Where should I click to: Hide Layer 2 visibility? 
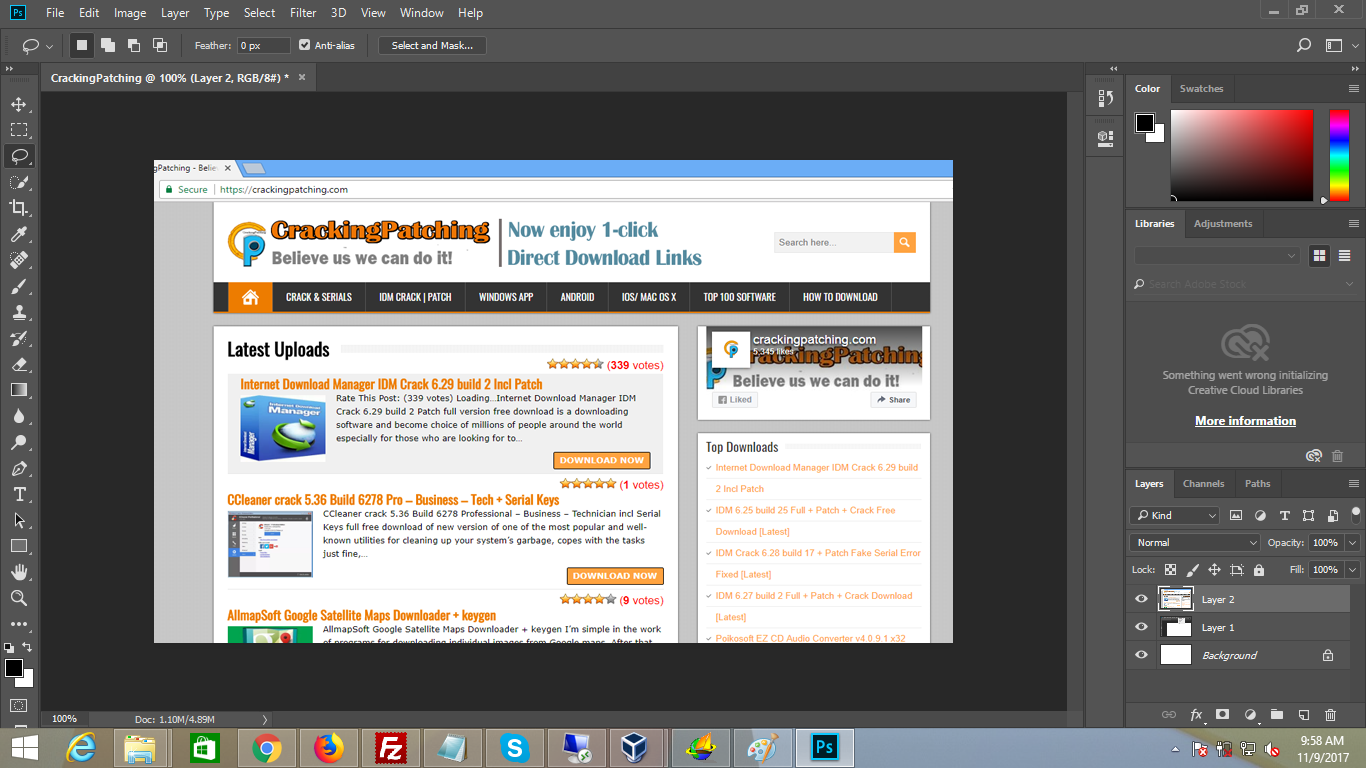pyautogui.click(x=1142, y=599)
